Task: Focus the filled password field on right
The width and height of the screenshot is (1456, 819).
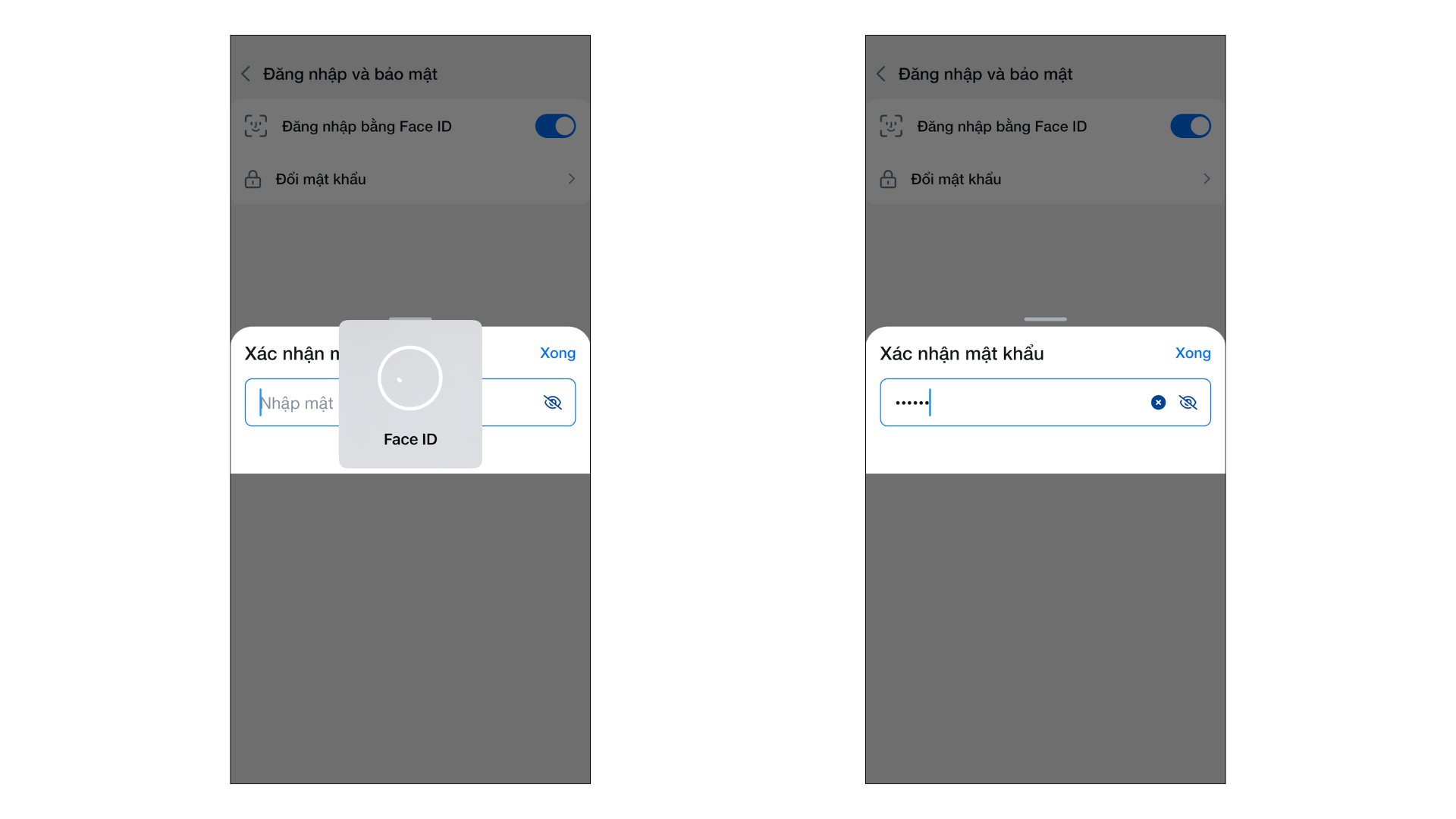Action: coord(1046,403)
